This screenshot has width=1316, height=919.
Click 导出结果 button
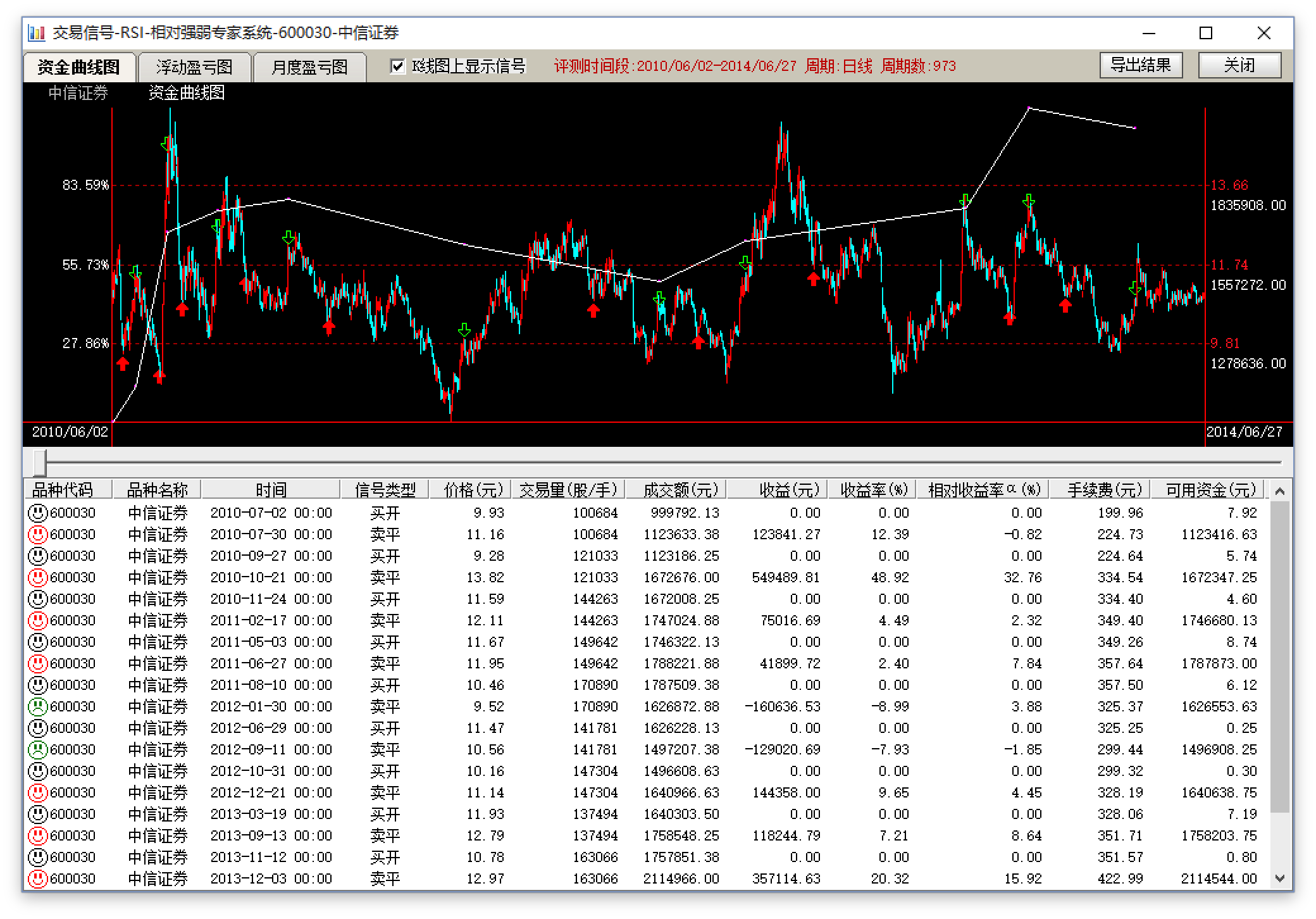pos(1141,65)
